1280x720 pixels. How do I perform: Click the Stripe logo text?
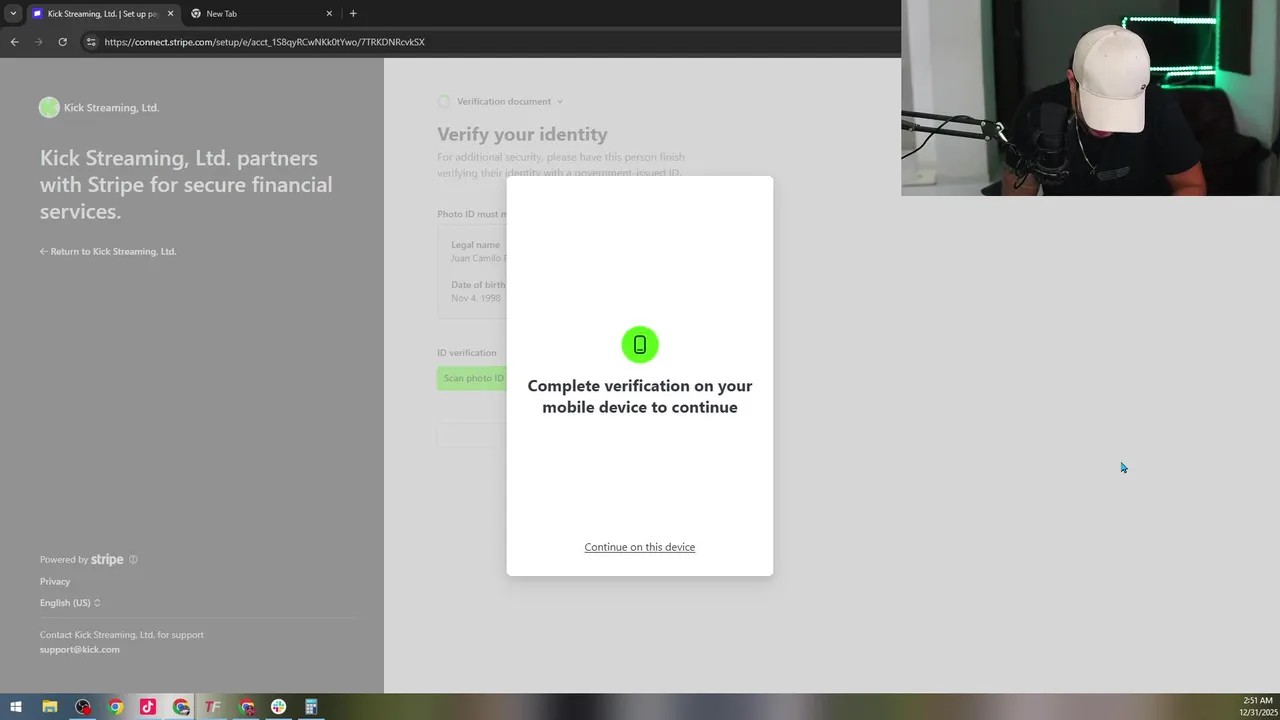(107, 560)
